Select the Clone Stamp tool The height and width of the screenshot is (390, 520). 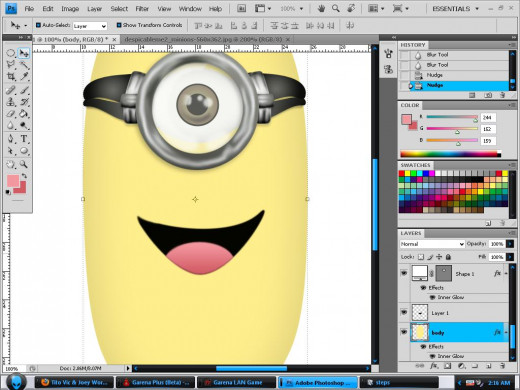(11, 102)
